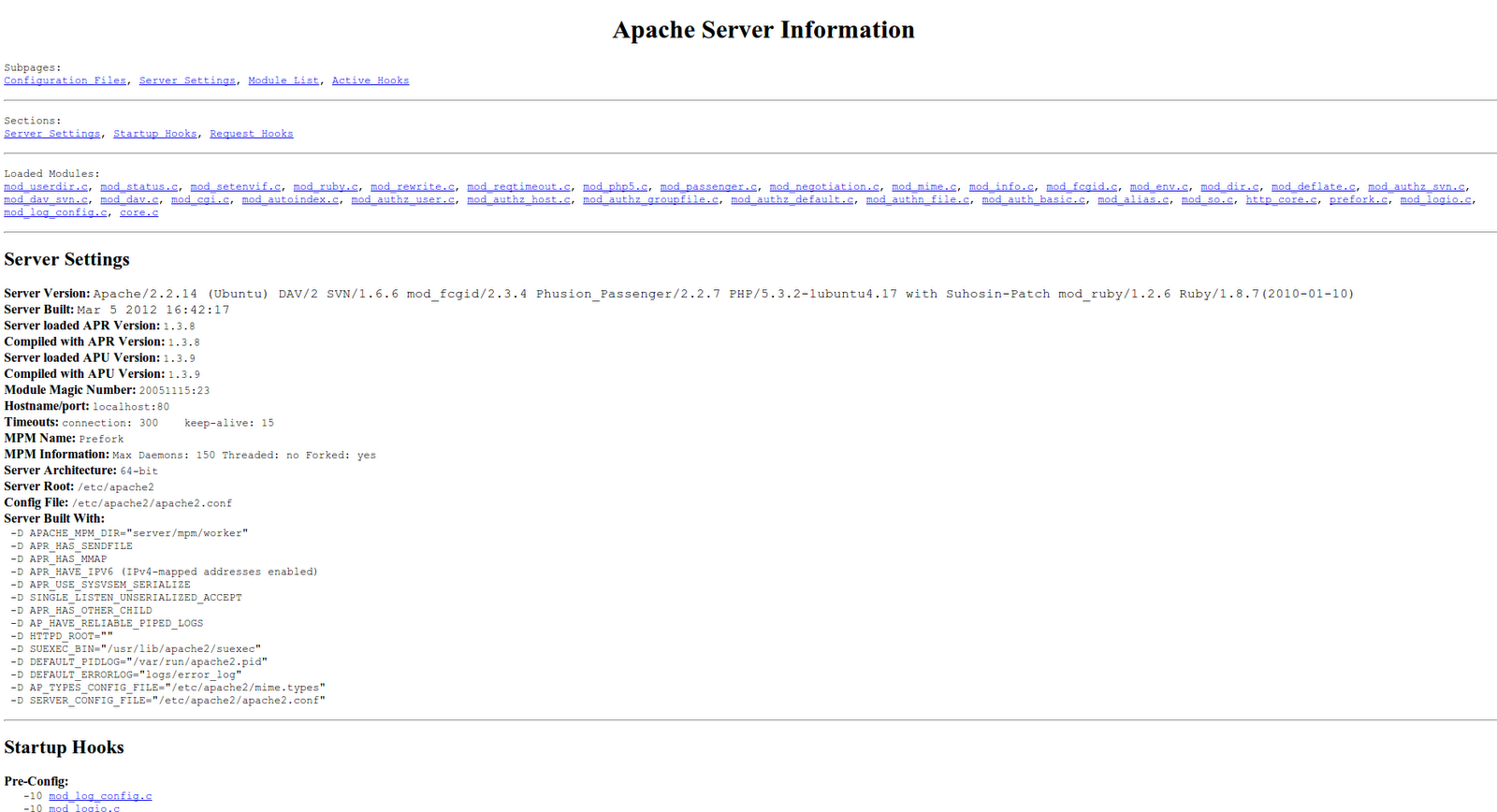Open the mod_passenger.c module link

(708, 187)
